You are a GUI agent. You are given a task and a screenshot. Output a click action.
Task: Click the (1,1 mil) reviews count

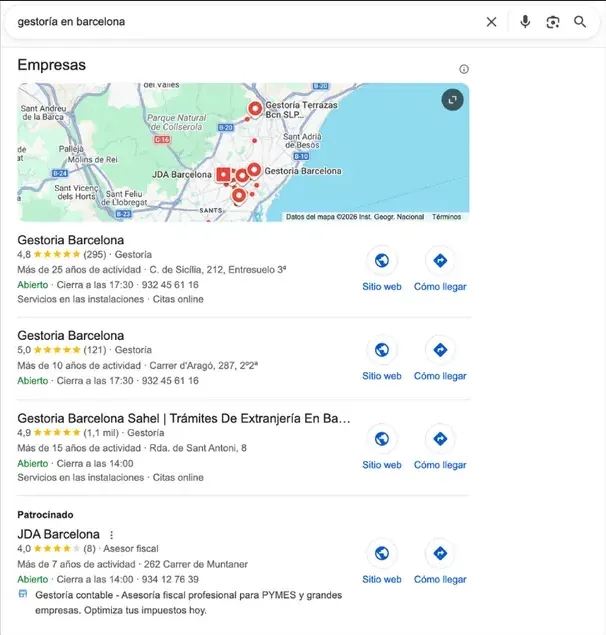101,433
